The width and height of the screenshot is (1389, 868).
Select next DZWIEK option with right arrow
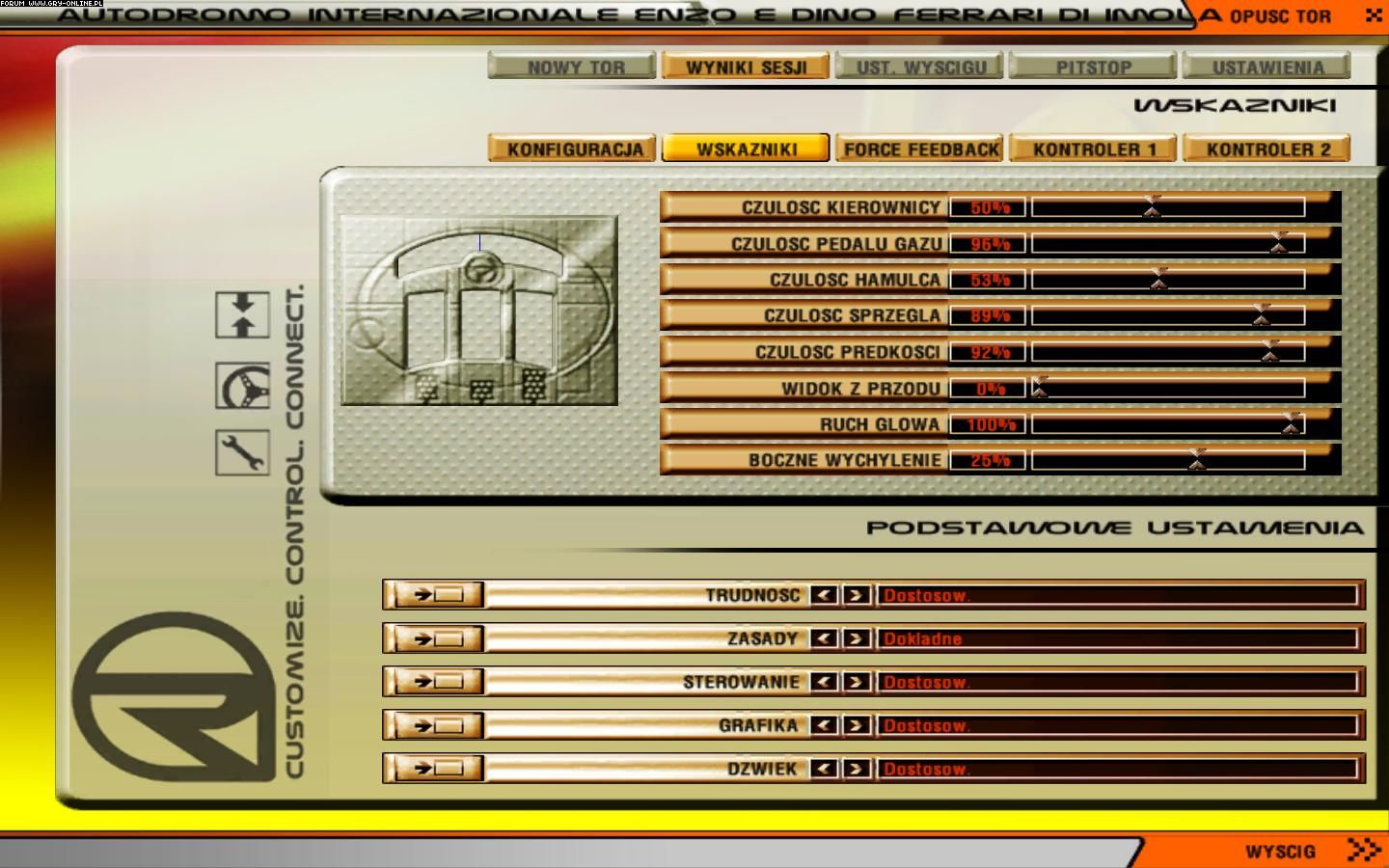[x=857, y=769]
